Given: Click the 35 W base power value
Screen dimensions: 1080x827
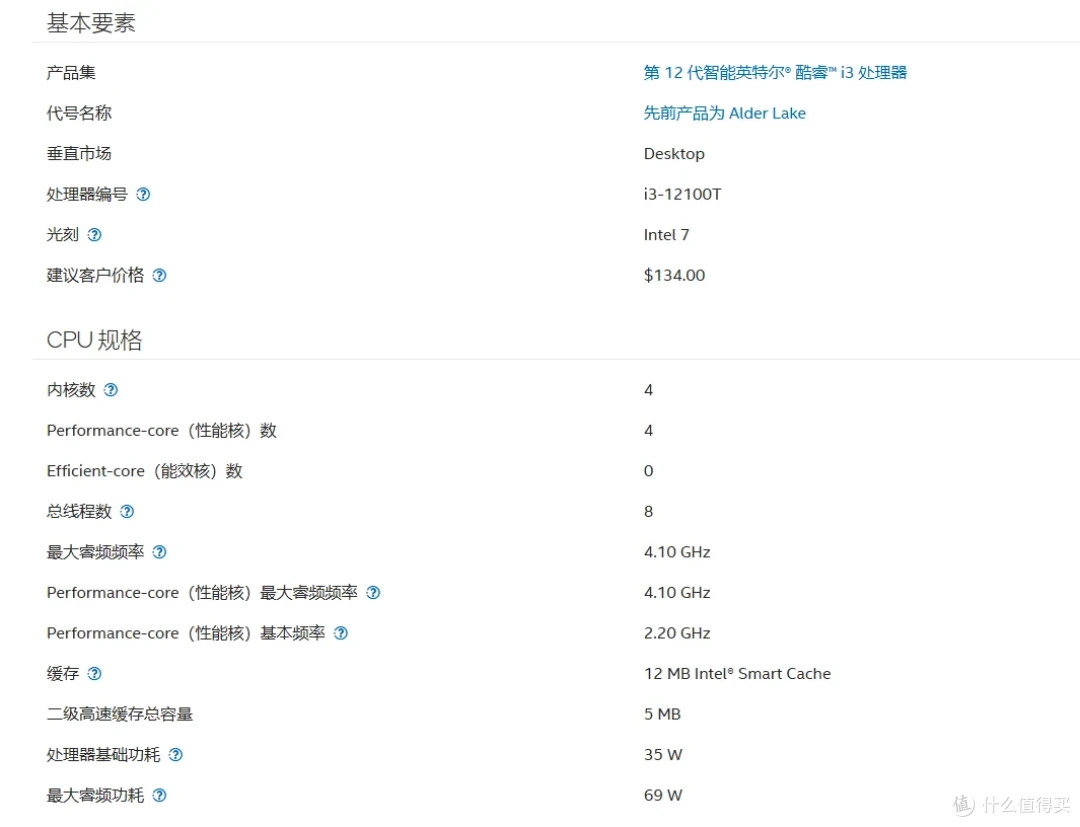Looking at the screenshot, I should [663, 755].
